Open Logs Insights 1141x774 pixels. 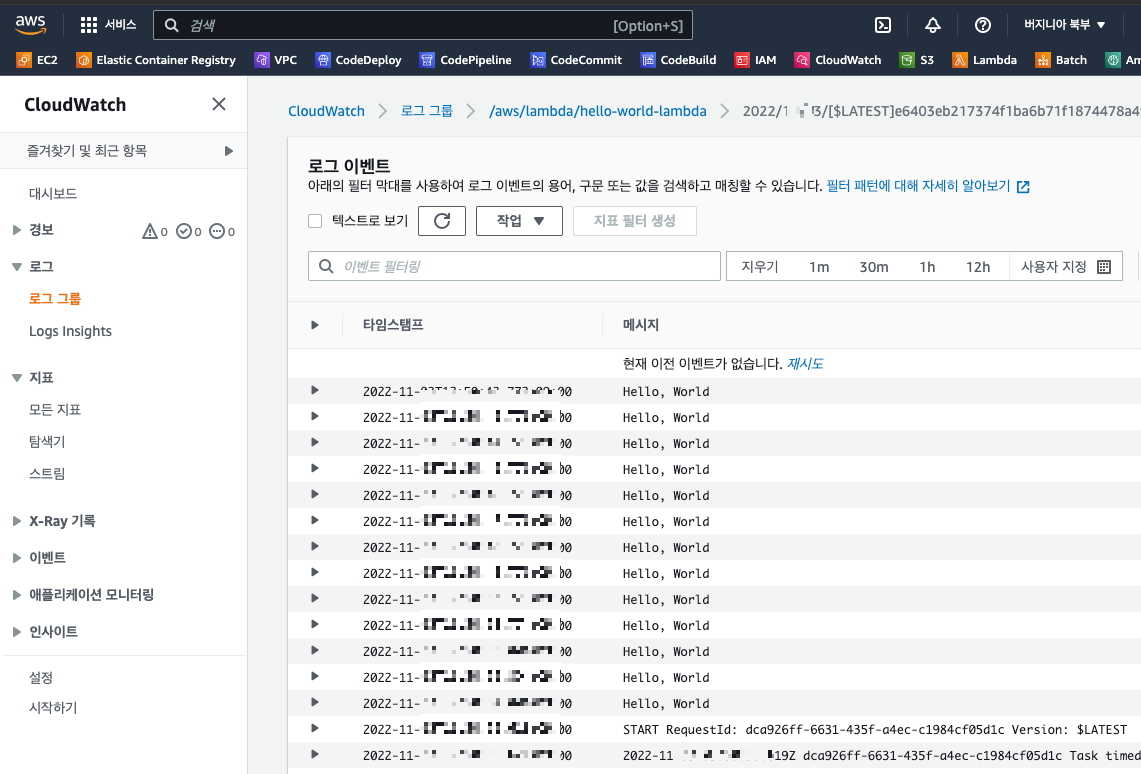point(71,331)
